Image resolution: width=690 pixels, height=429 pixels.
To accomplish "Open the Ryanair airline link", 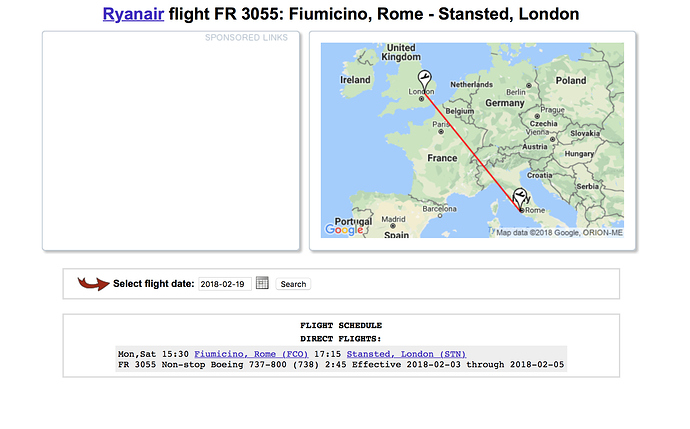I will pyautogui.click(x=133, y=15).
